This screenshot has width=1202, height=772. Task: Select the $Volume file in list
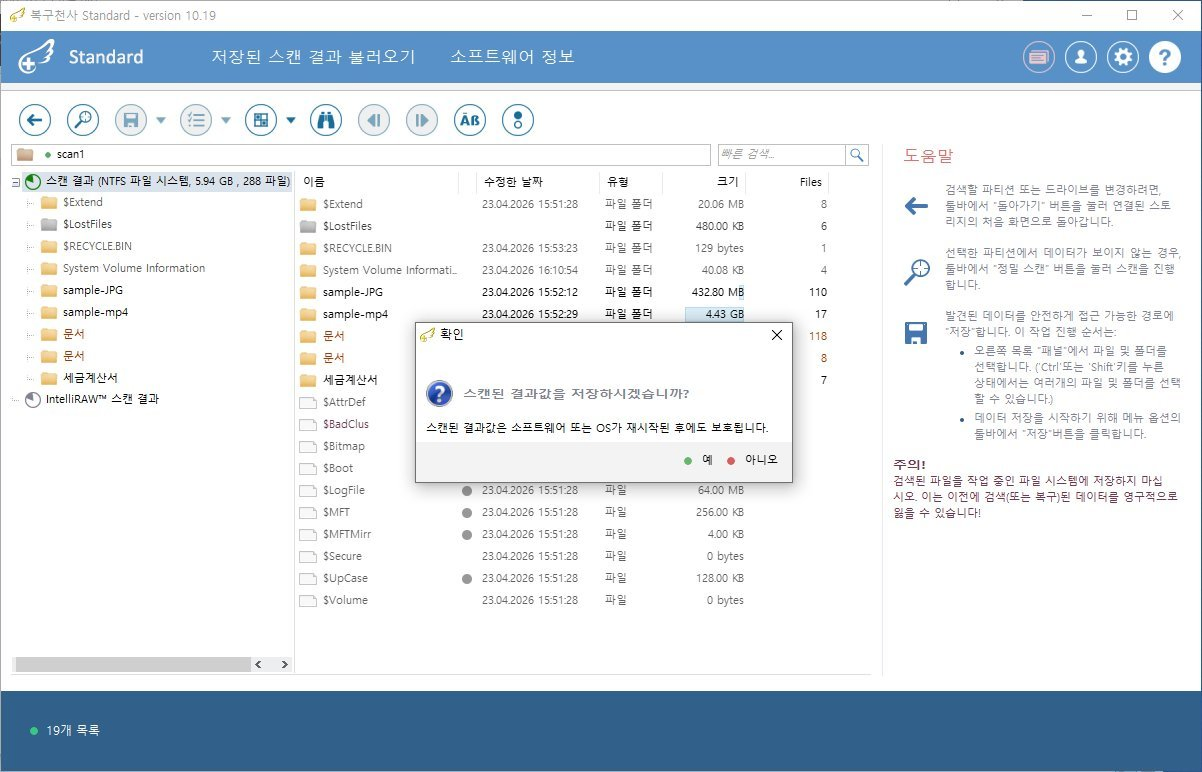click(x=565, y=600)
